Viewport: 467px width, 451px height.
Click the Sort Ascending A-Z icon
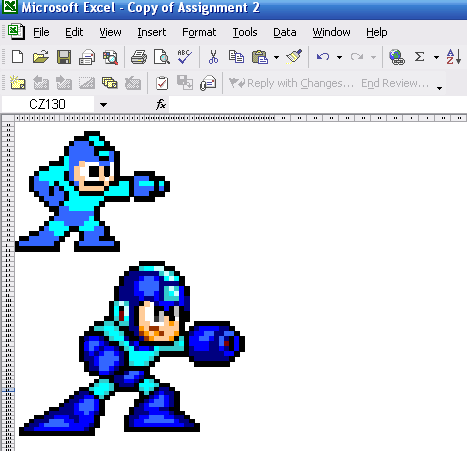click(454, 57)
